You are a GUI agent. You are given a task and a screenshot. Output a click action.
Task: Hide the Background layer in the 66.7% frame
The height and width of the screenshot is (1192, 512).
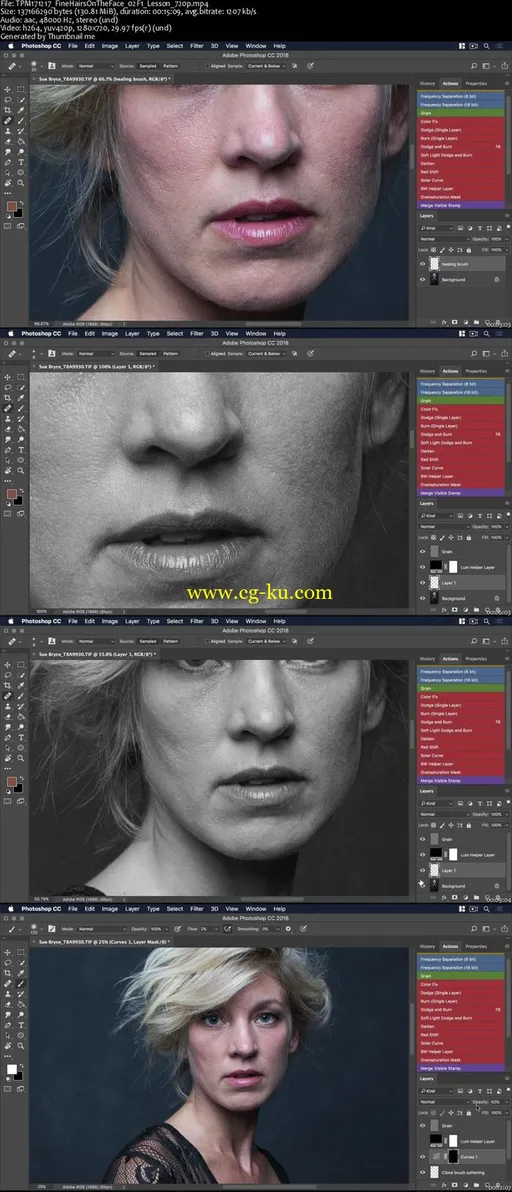click(x=422, y=280)
